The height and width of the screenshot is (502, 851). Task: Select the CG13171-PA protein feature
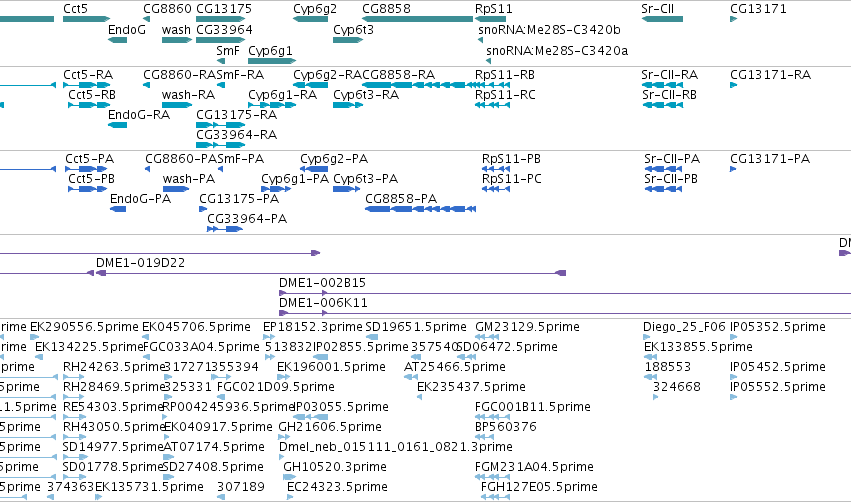tap(733, 169)
